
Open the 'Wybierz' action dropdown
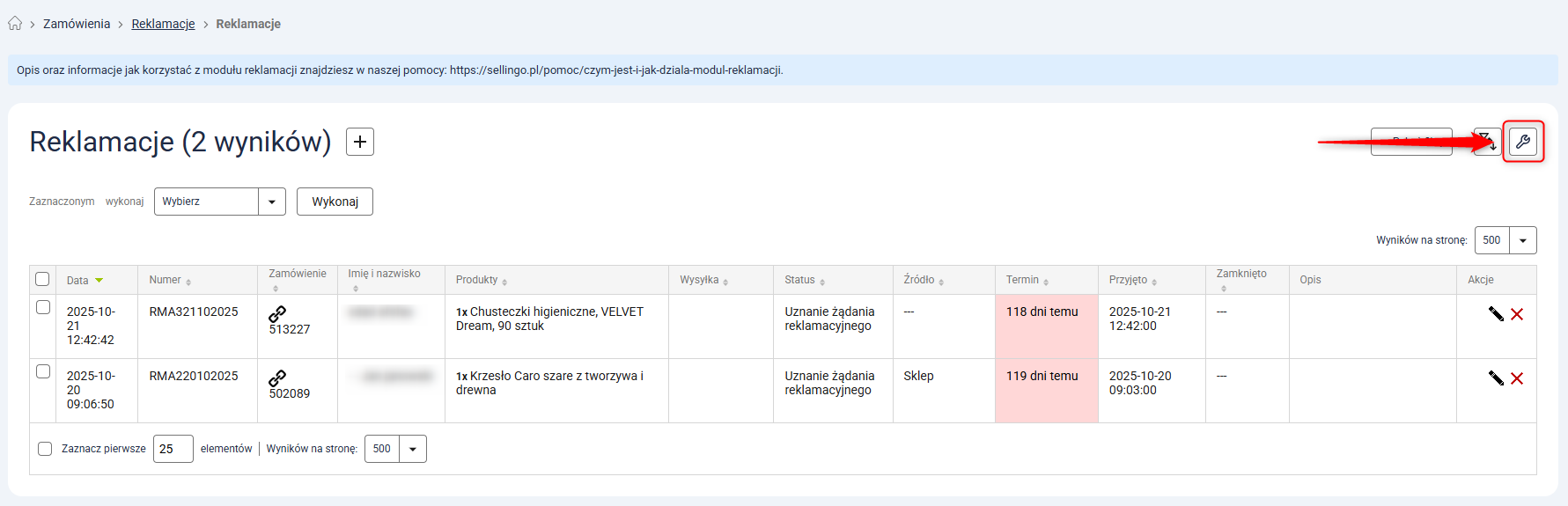pyautogui.click(x=219, y=202)
